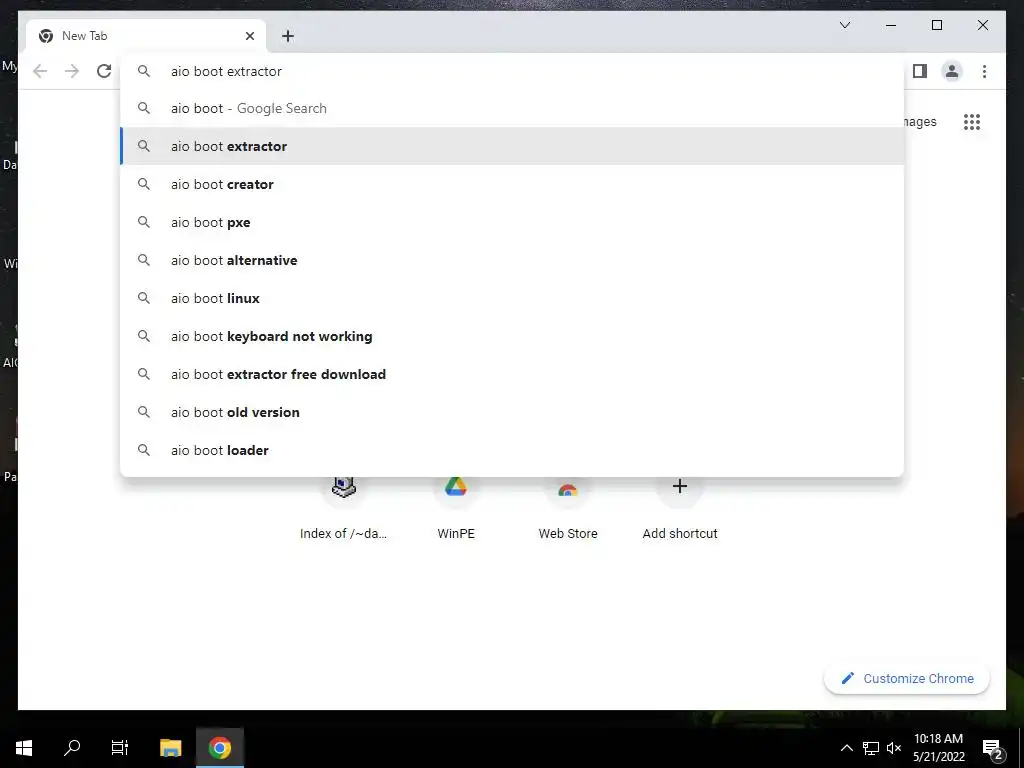Open File Explorer from the taskbar
Screen dimensions: 1024x768
[170, 748]
